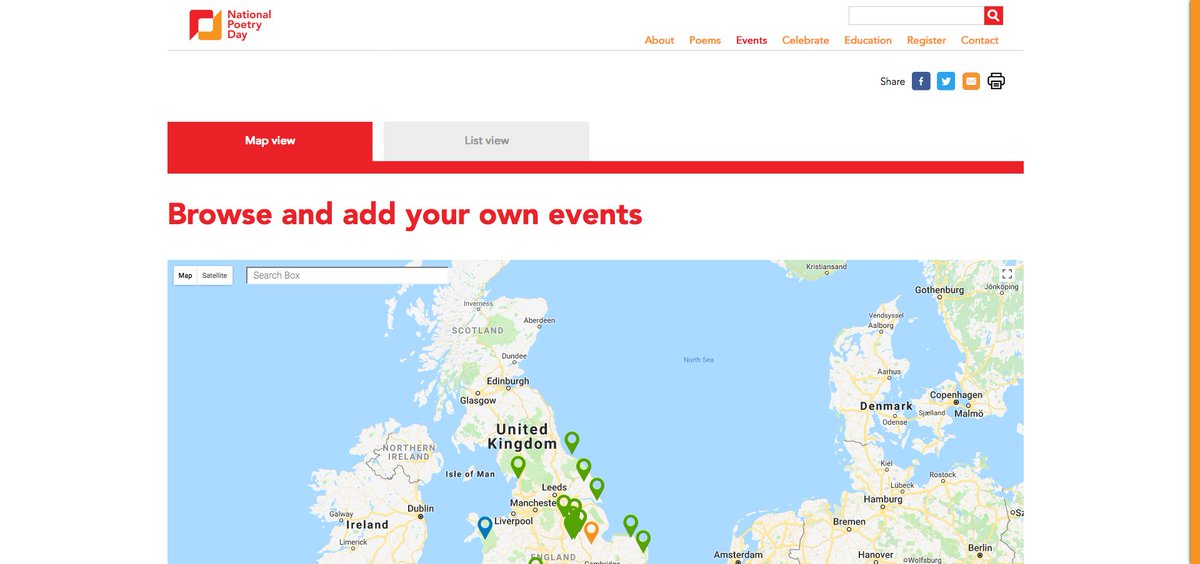Click green pin above Isle of Man label

518,466
